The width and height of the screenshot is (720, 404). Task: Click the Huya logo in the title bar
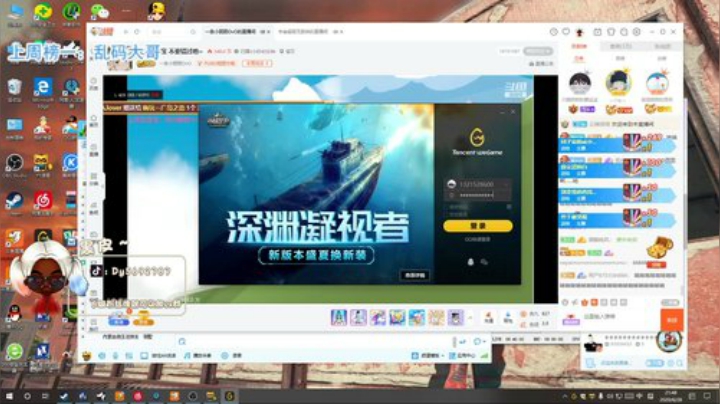(x=102, y=32)
